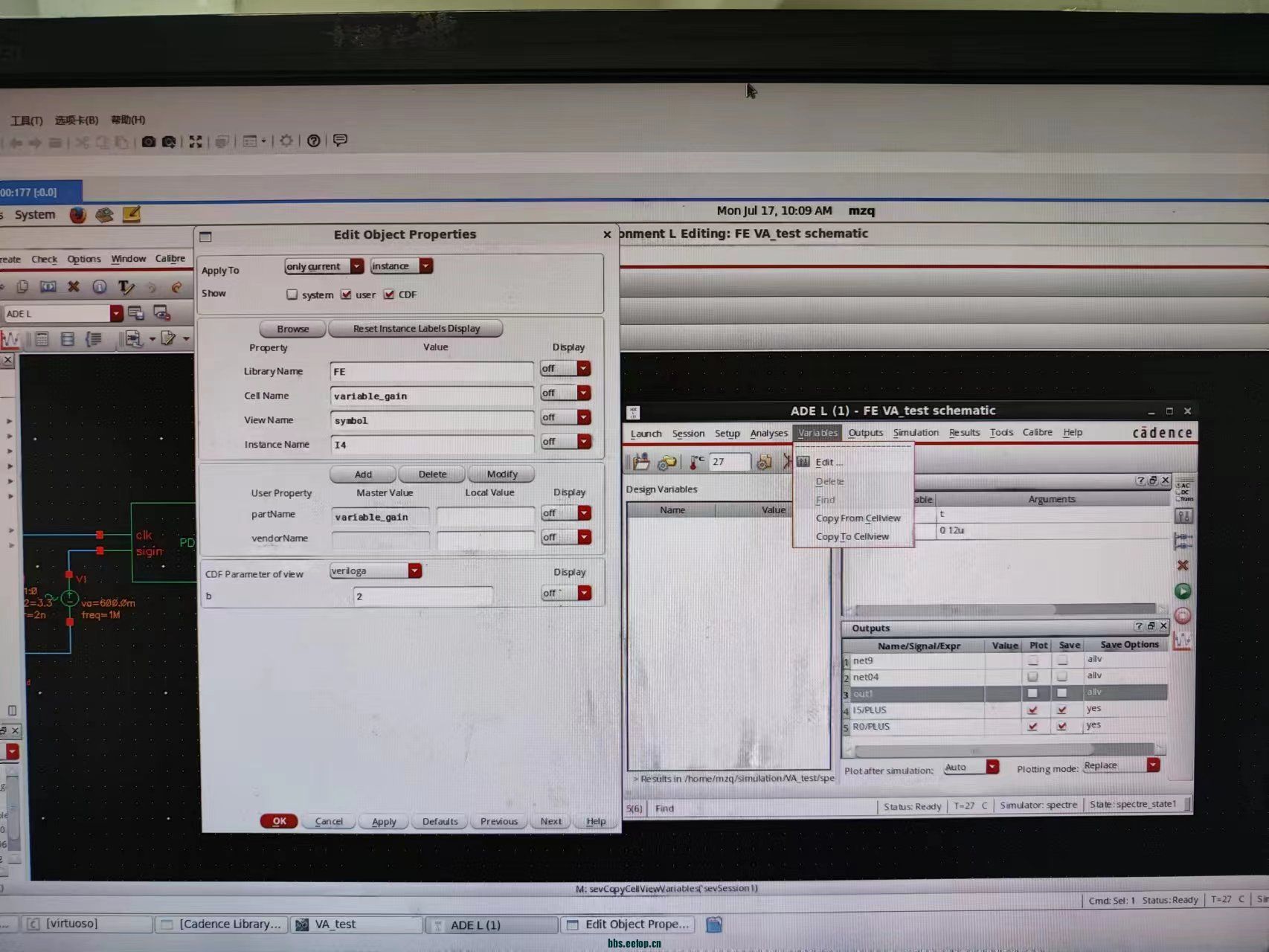Click the info properties icon in Virtuoso toolbar
Screen dimensions: 1269x952
[99, 286]
